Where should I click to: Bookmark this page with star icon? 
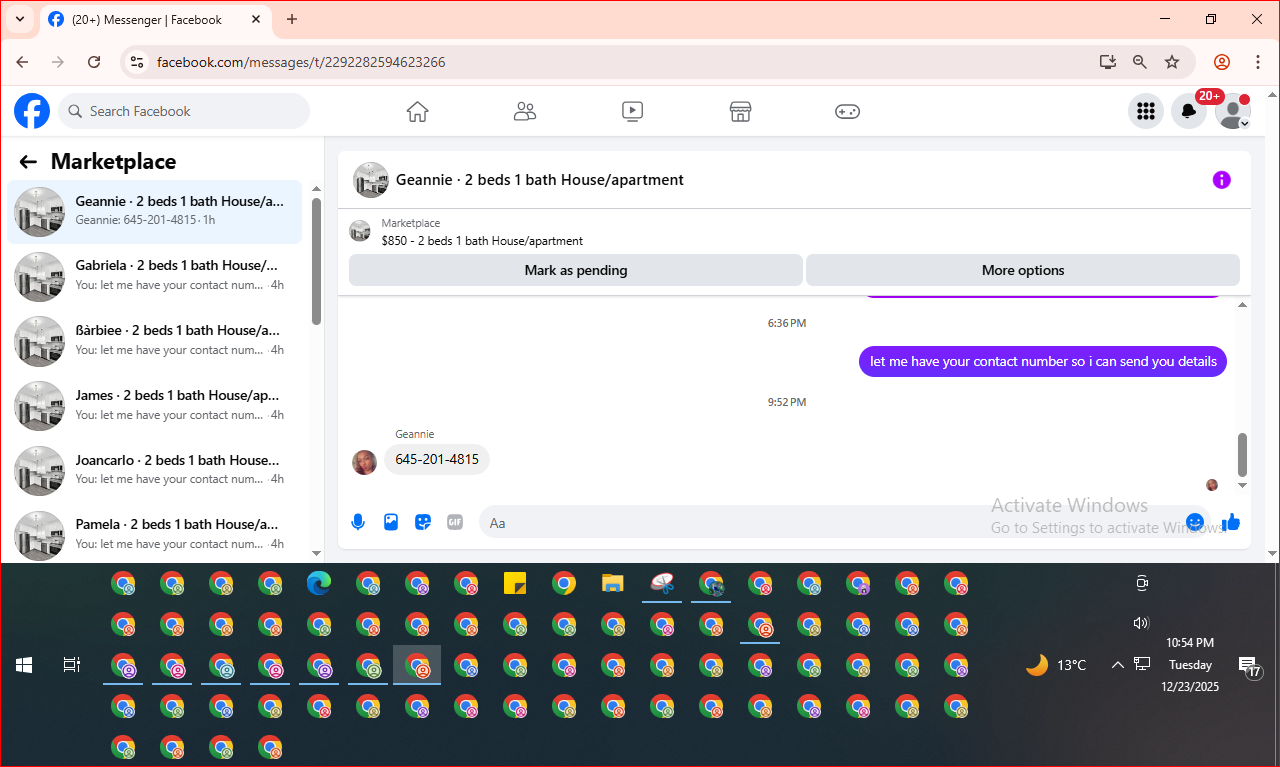point(1172,62)
